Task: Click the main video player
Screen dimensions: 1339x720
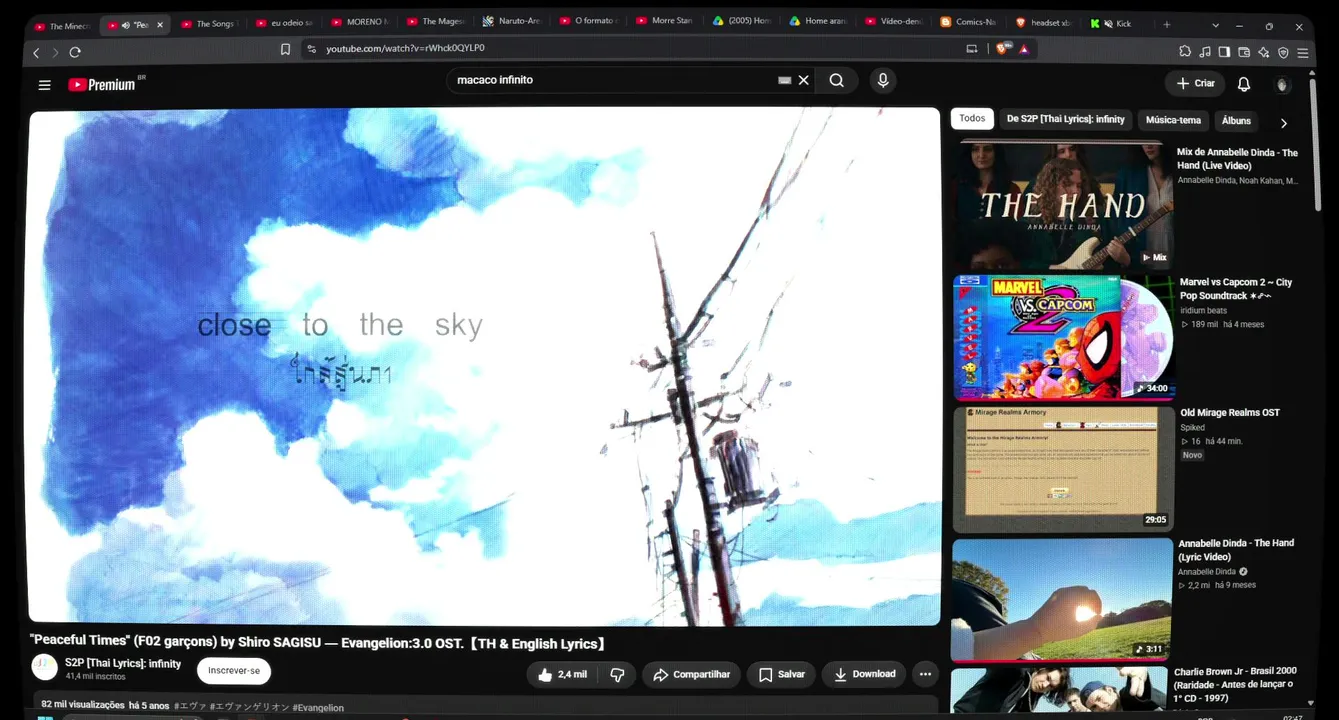Action: click(485, 366)
